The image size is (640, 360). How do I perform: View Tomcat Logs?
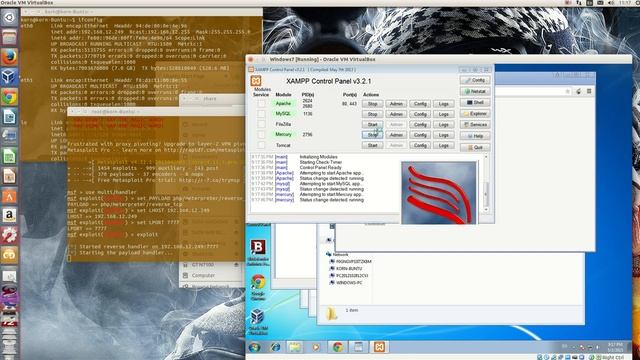pyautogui.click(x=444, y=145)
